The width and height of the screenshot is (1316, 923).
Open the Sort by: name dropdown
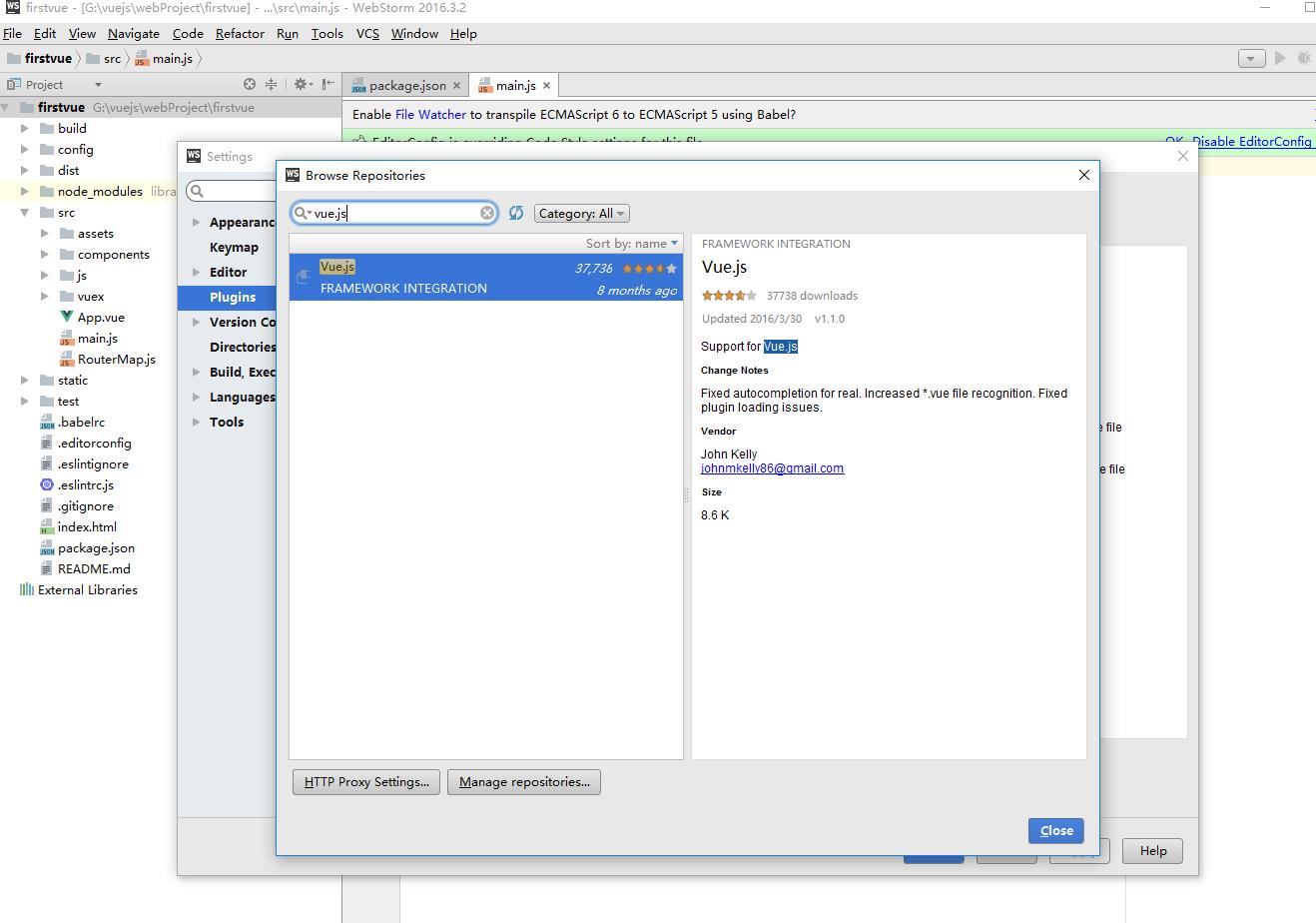click(631, 243)
